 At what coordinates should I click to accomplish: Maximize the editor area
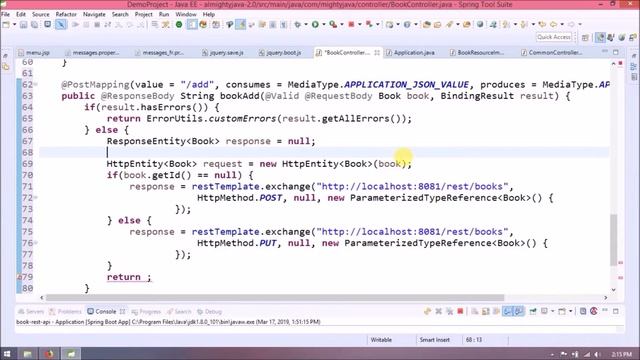pyautogui.click(x=616, y=52)
